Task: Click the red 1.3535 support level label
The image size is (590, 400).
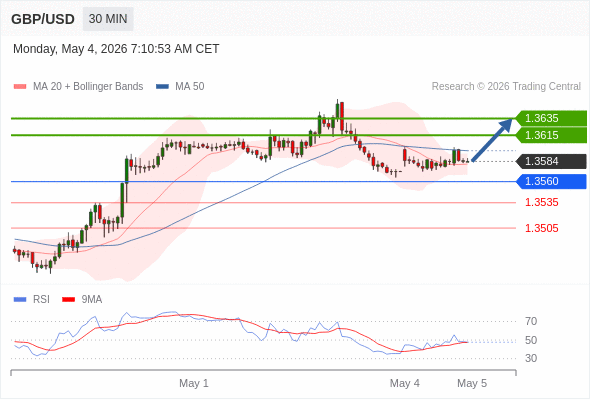Action: tap(541, 202)
